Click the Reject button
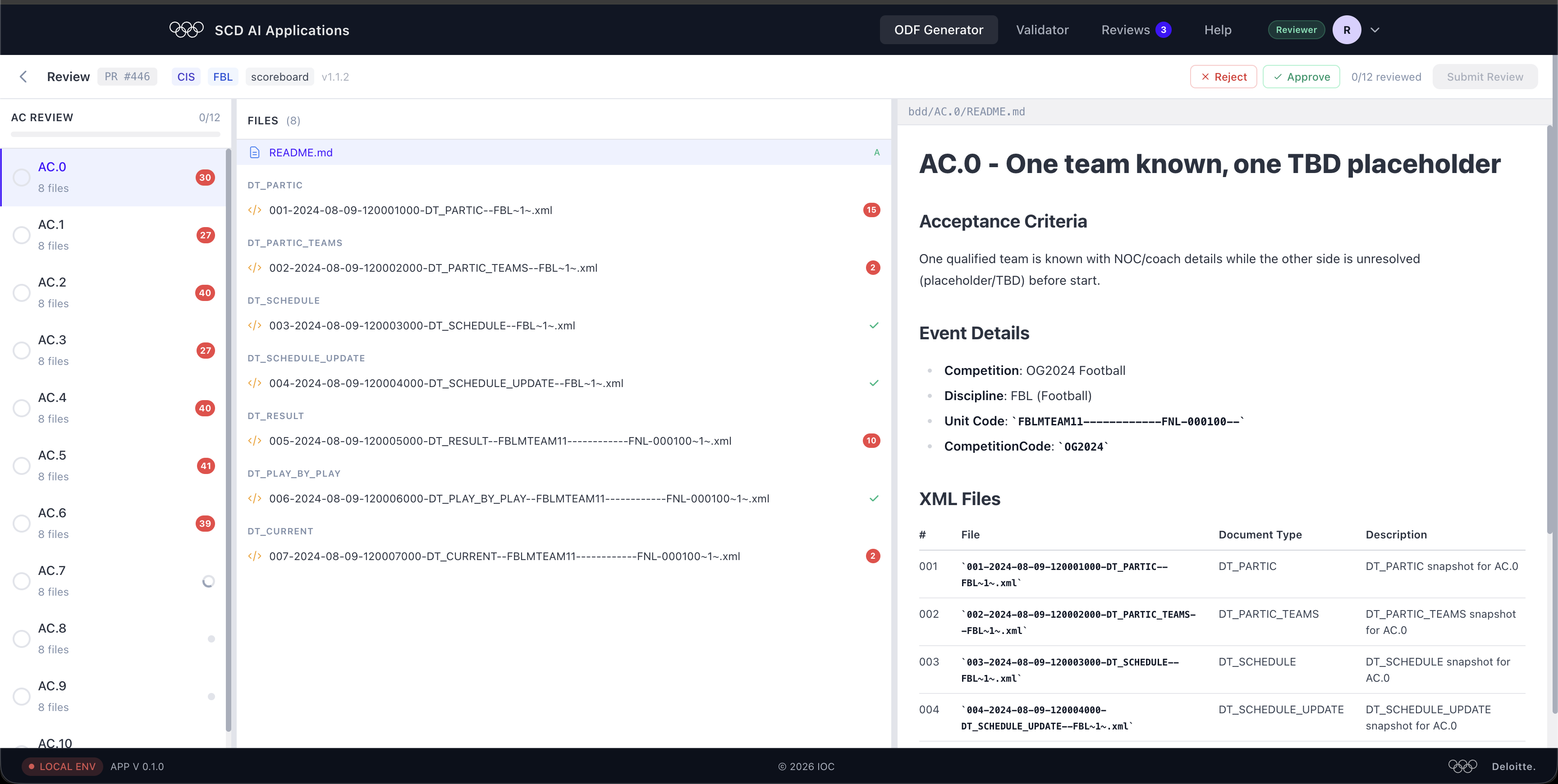Screen dimensions: 1558x784 (1223, 77)
